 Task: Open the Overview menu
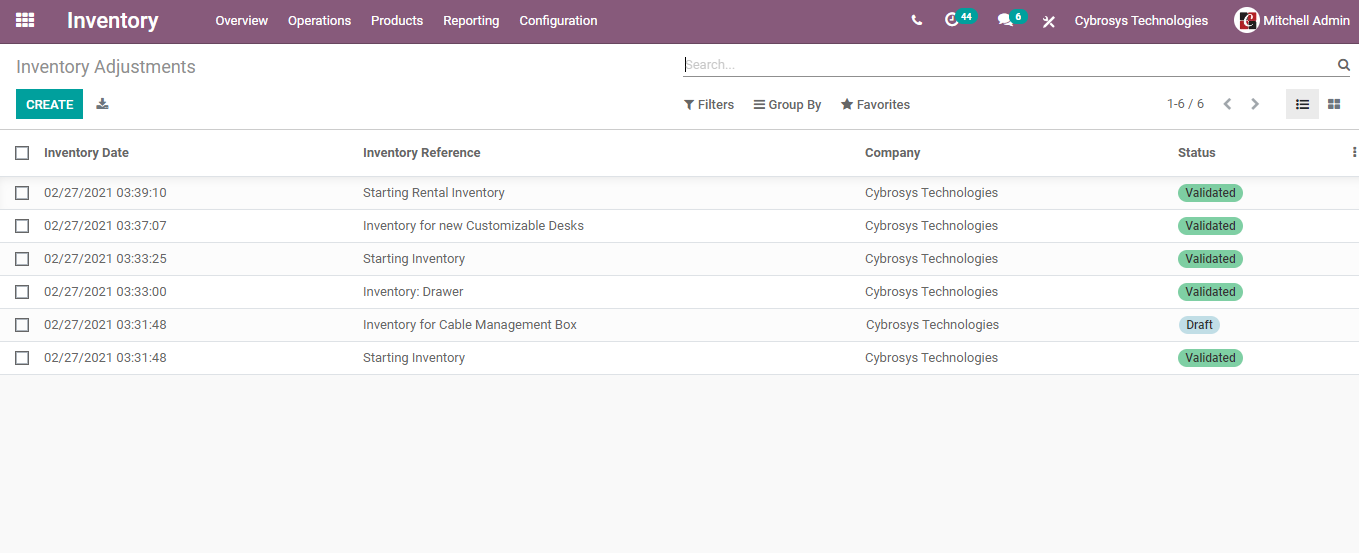pos(242,21)
